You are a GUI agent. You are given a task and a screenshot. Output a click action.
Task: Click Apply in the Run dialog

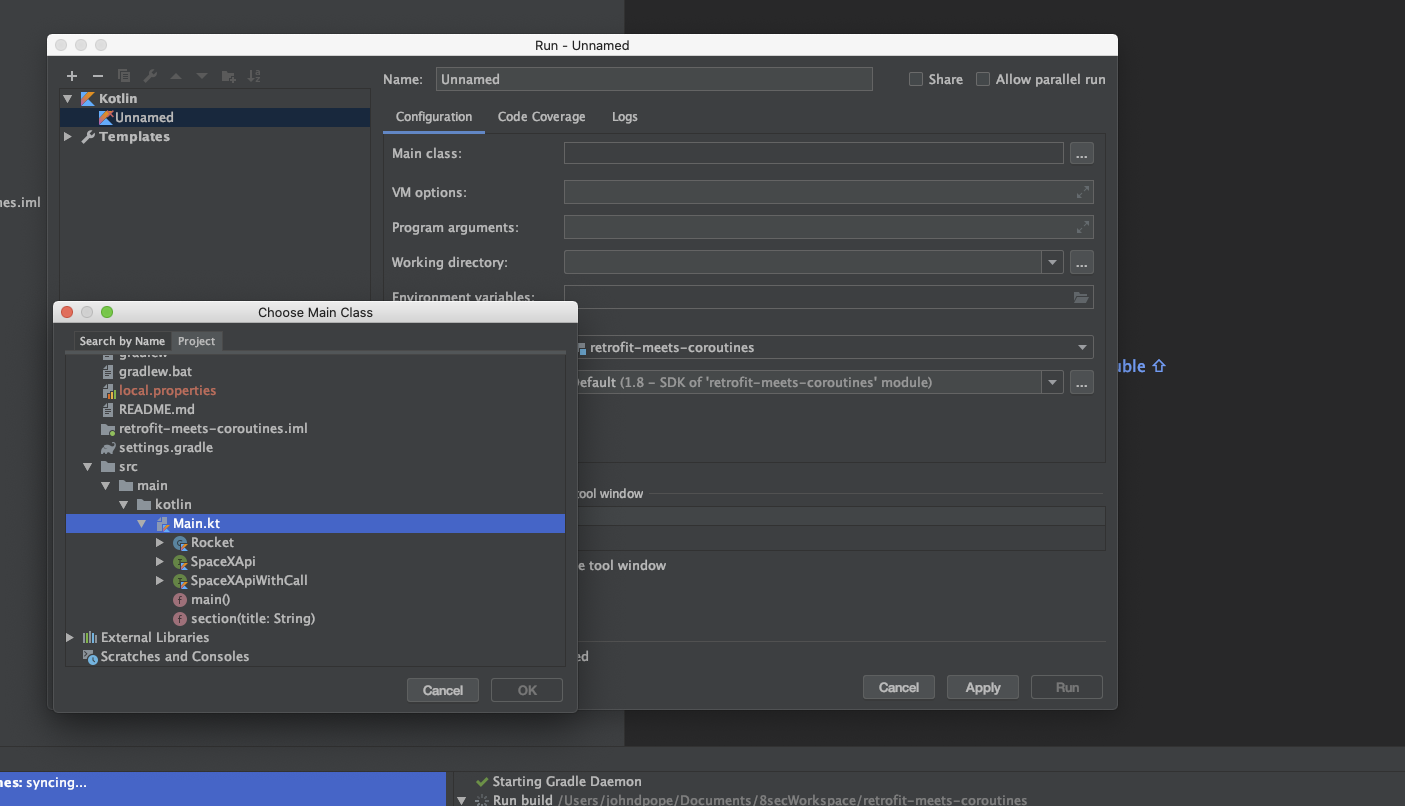pos(983,687)
